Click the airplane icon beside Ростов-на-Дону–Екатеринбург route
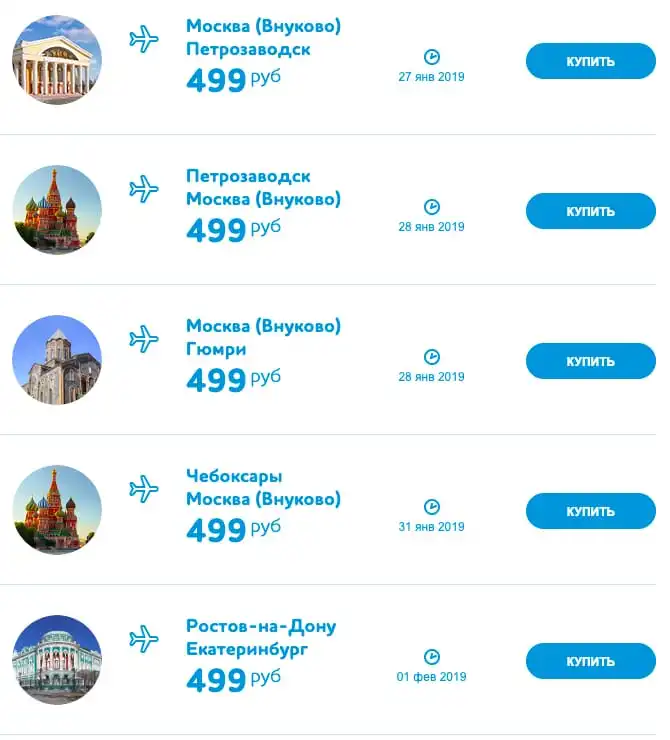Image resolution: width=670 pixels, height=740 pixels. tap(144, 639)
